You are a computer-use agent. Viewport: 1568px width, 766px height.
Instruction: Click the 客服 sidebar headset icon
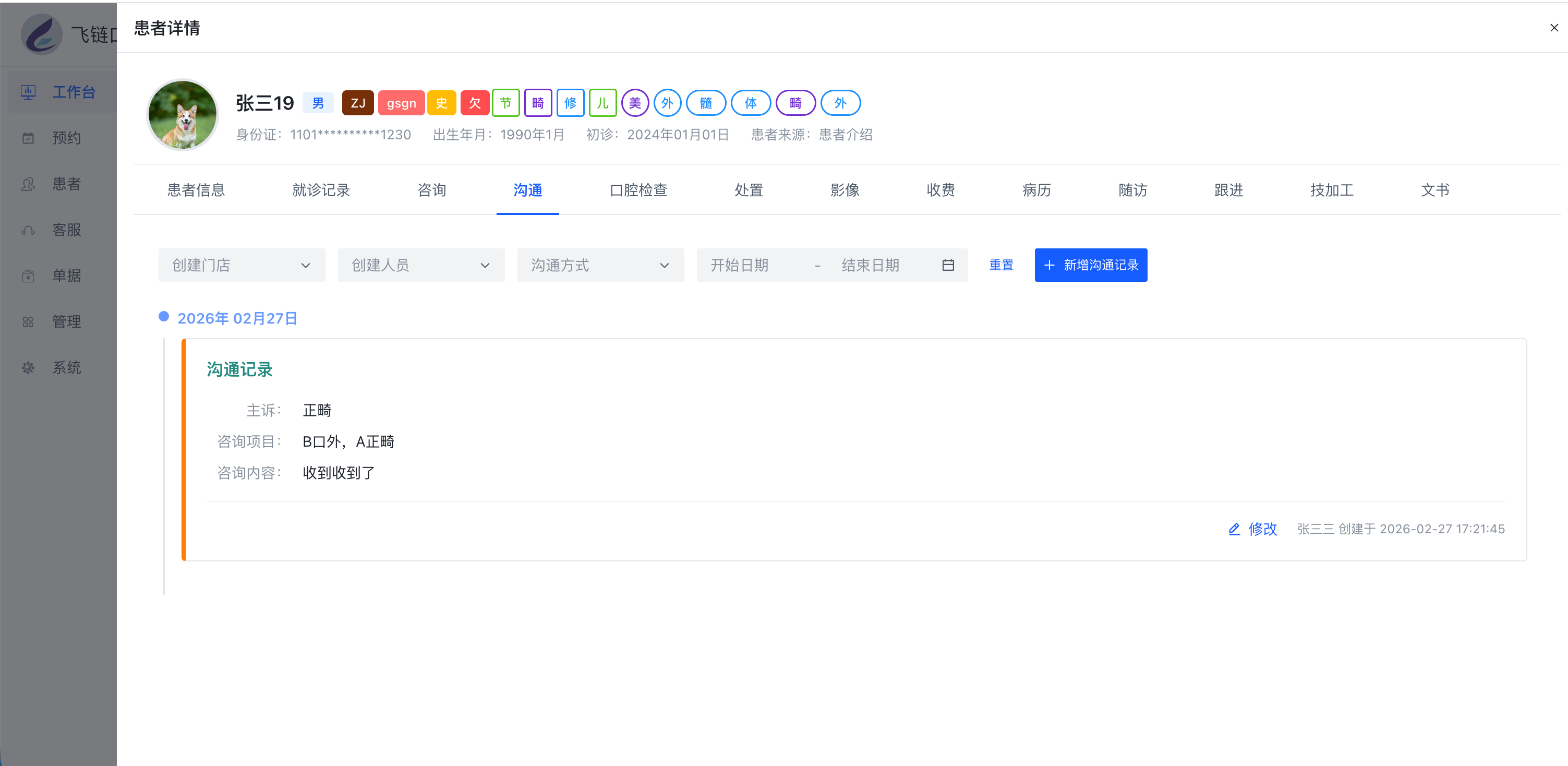(x=28, y=230)
